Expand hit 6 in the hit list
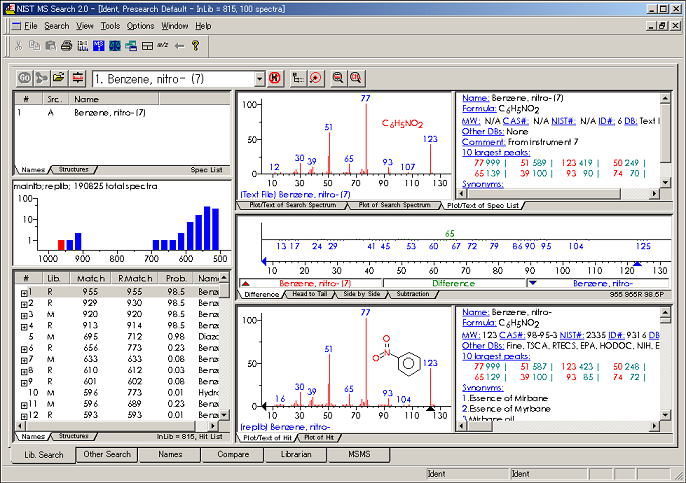The image size is (686, 483). pyautogui.click(x=24, y=350)
